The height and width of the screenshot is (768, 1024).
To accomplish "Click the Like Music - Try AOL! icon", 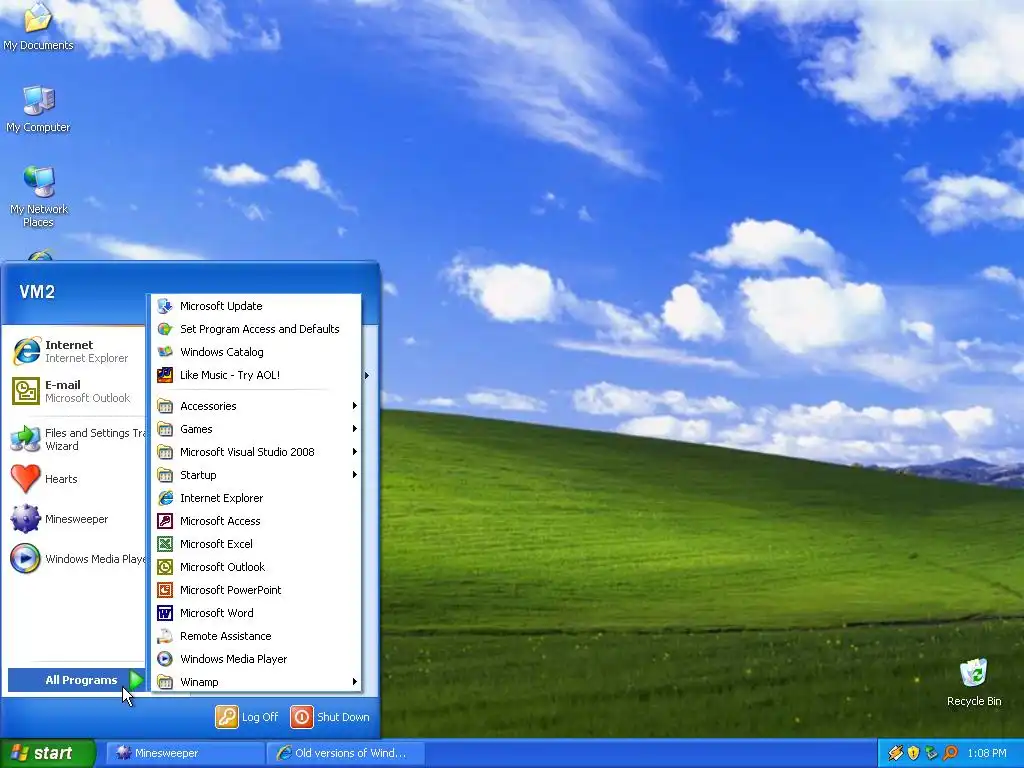I will click(165, 375).
